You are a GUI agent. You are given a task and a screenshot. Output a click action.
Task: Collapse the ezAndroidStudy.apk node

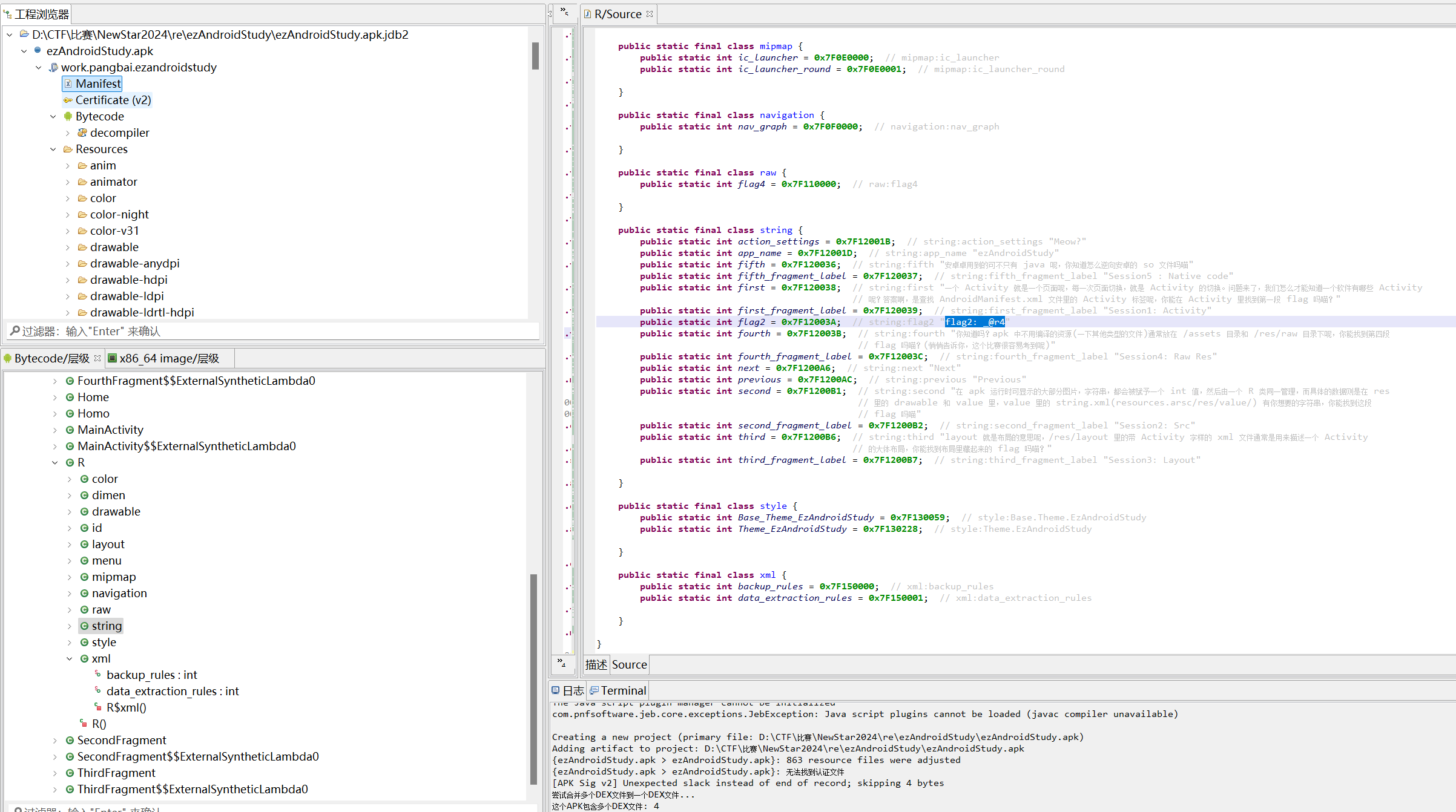pos(24,51)
